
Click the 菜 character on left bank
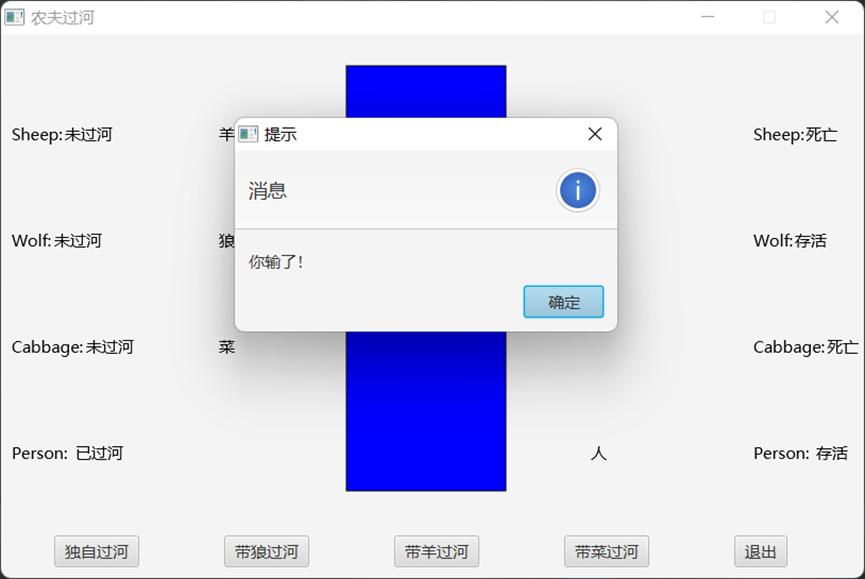point(227,347)
